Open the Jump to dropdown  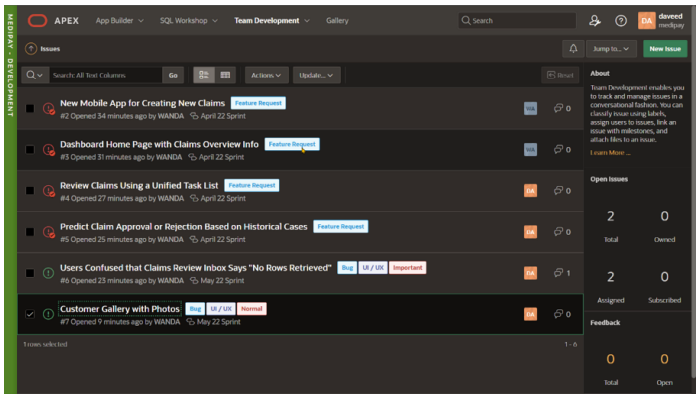611,49
